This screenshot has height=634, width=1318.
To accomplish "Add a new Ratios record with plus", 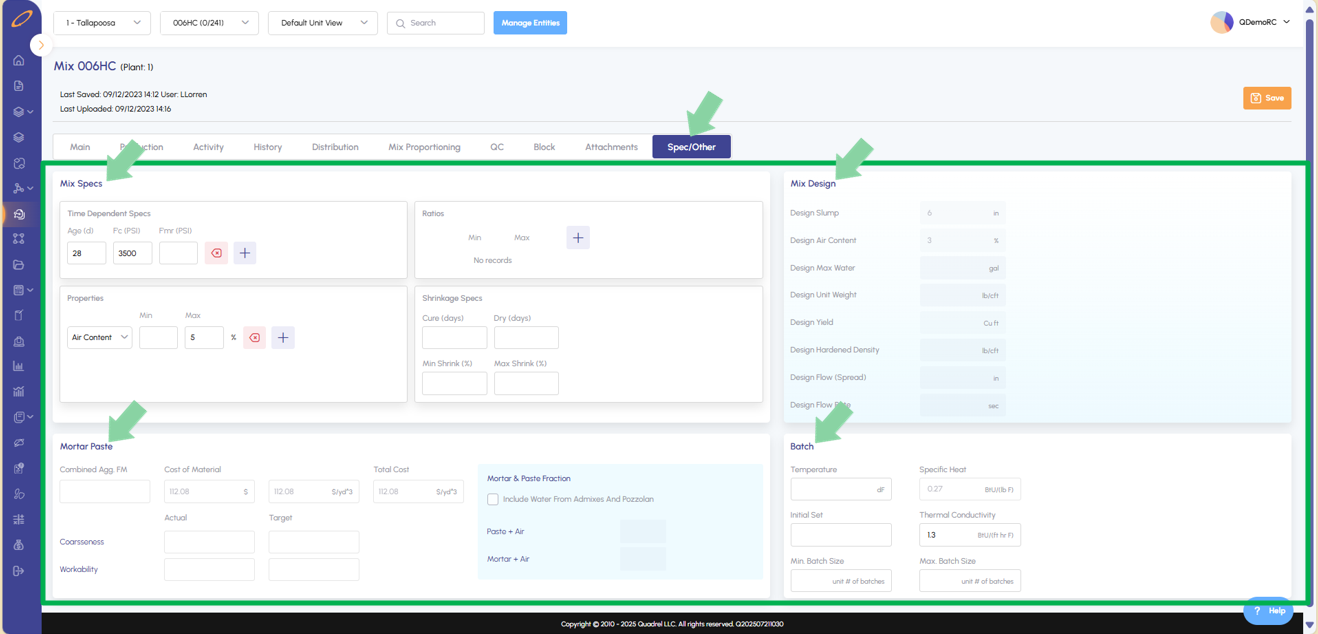I will pyautogui.click(x=578, y=238).
